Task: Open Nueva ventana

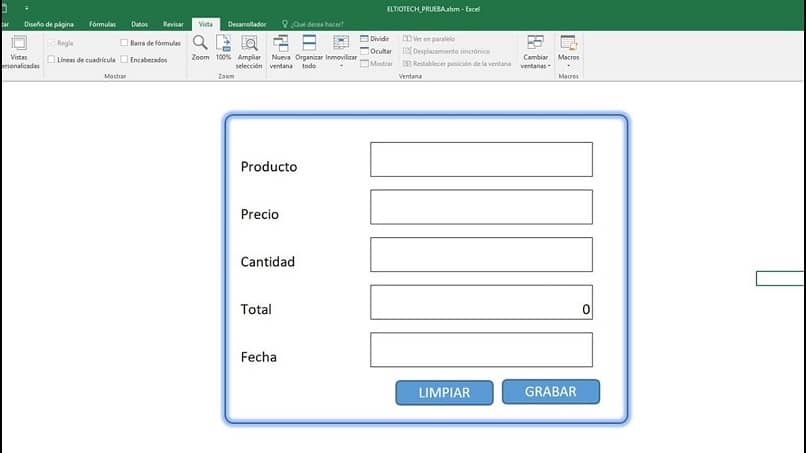Action: pyautogui.click(x=281, y=52)
